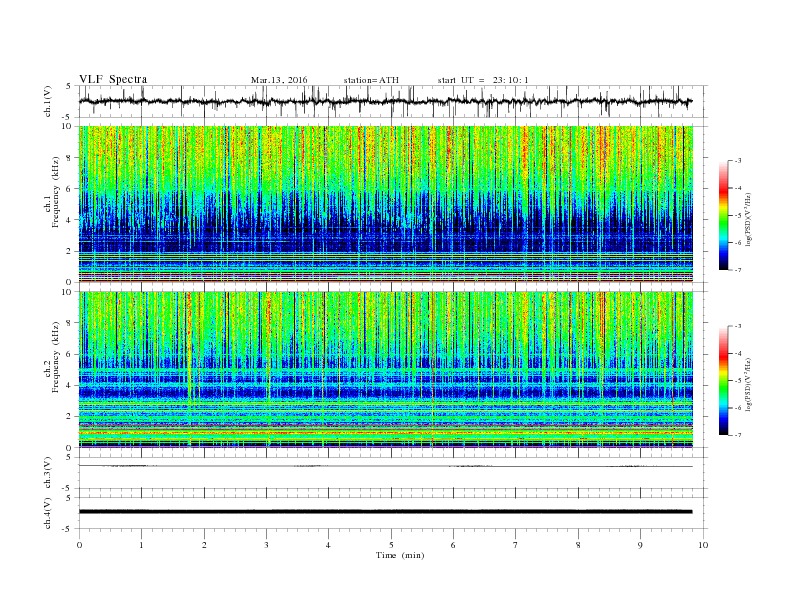Click the "-3" tick on ch.1 colorbar
Image resolution: width=792 pixels, height=612 pixels.
tap(738, 161)
